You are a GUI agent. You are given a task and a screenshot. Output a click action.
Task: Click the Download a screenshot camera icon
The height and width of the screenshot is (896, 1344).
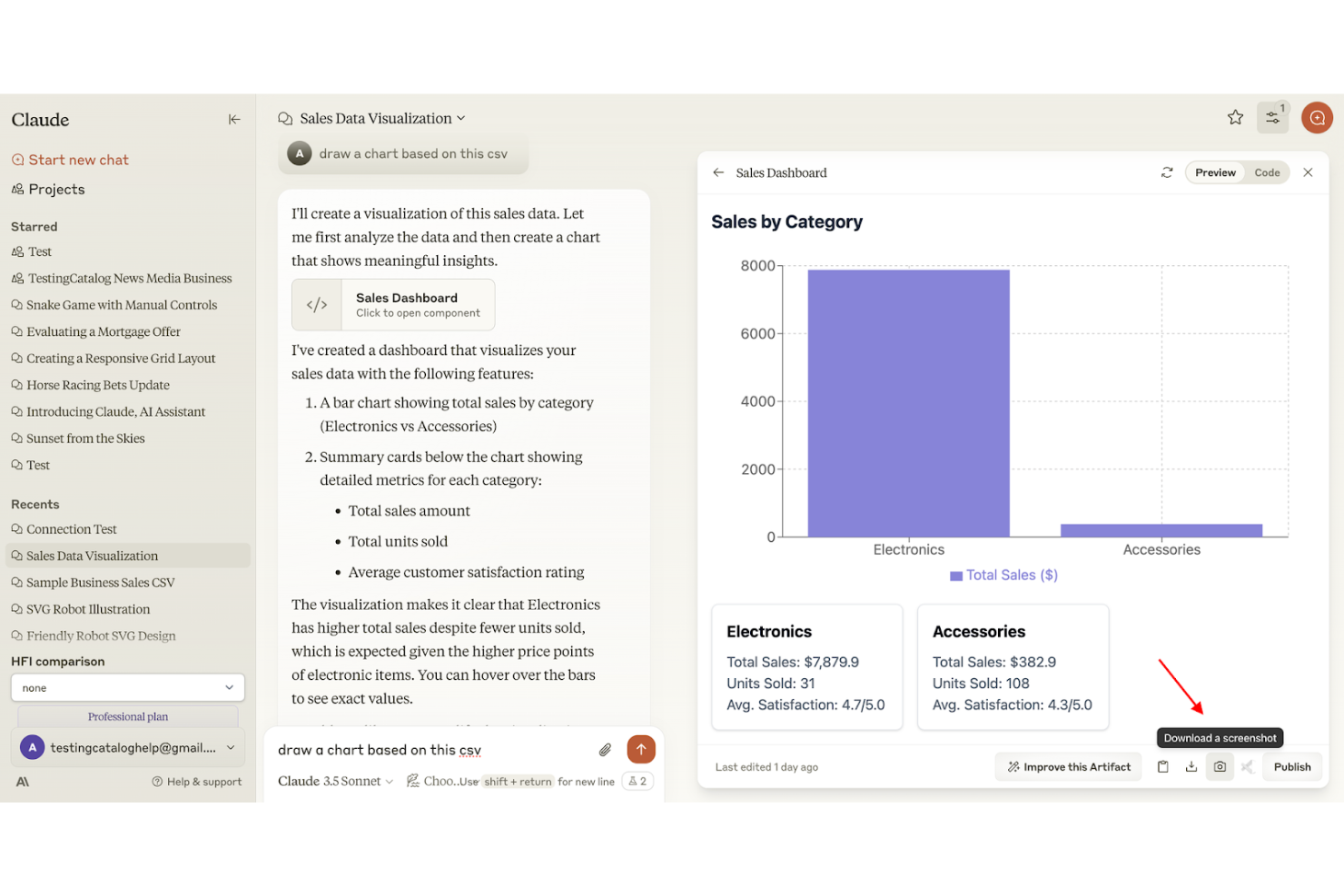1220,766
